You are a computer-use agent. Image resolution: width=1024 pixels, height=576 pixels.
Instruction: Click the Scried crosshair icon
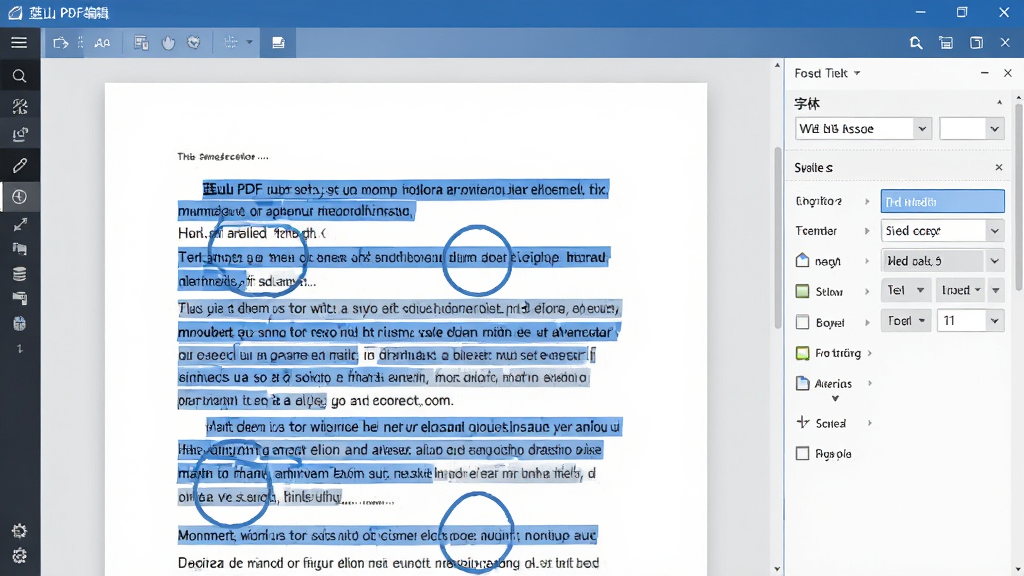point(803,423)
